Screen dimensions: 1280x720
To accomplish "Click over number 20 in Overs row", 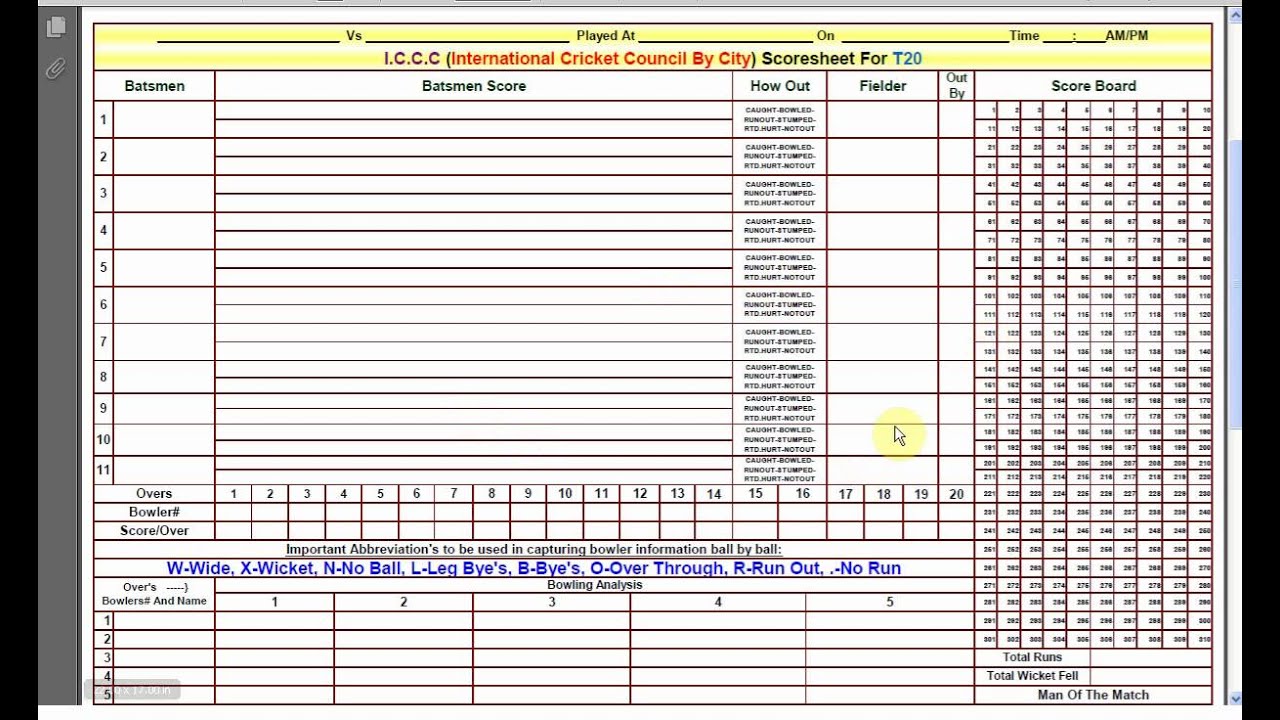I will 956,494.
